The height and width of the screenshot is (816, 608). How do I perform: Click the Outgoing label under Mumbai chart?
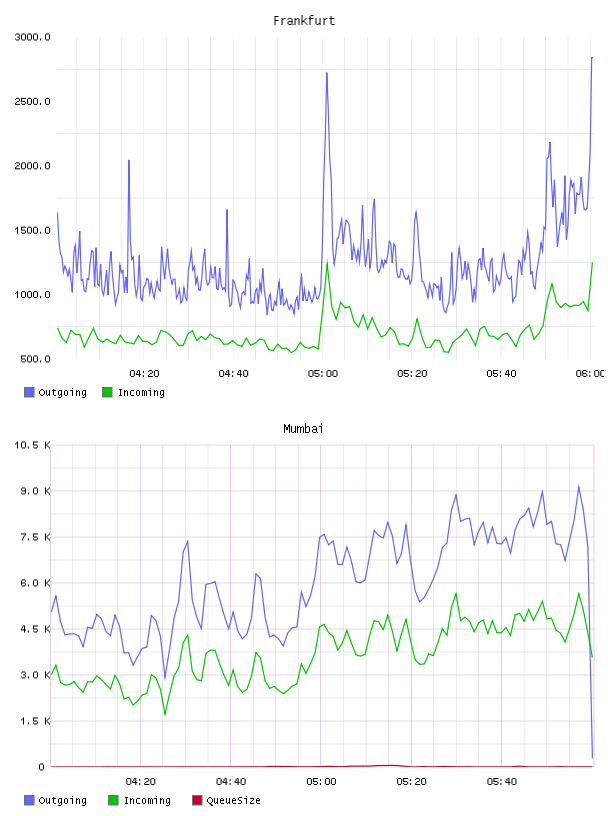tap(62, 800)
